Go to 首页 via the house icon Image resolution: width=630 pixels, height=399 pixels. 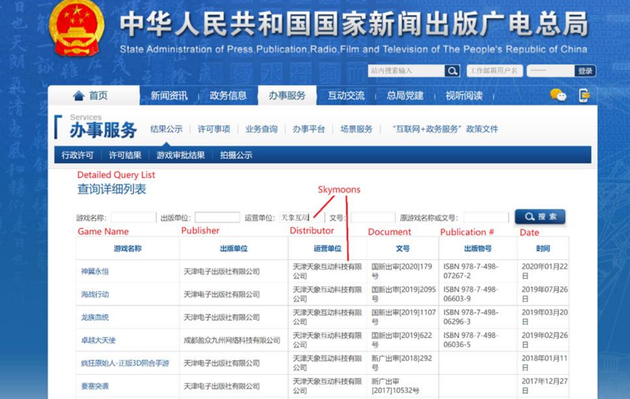click(79, 96)
